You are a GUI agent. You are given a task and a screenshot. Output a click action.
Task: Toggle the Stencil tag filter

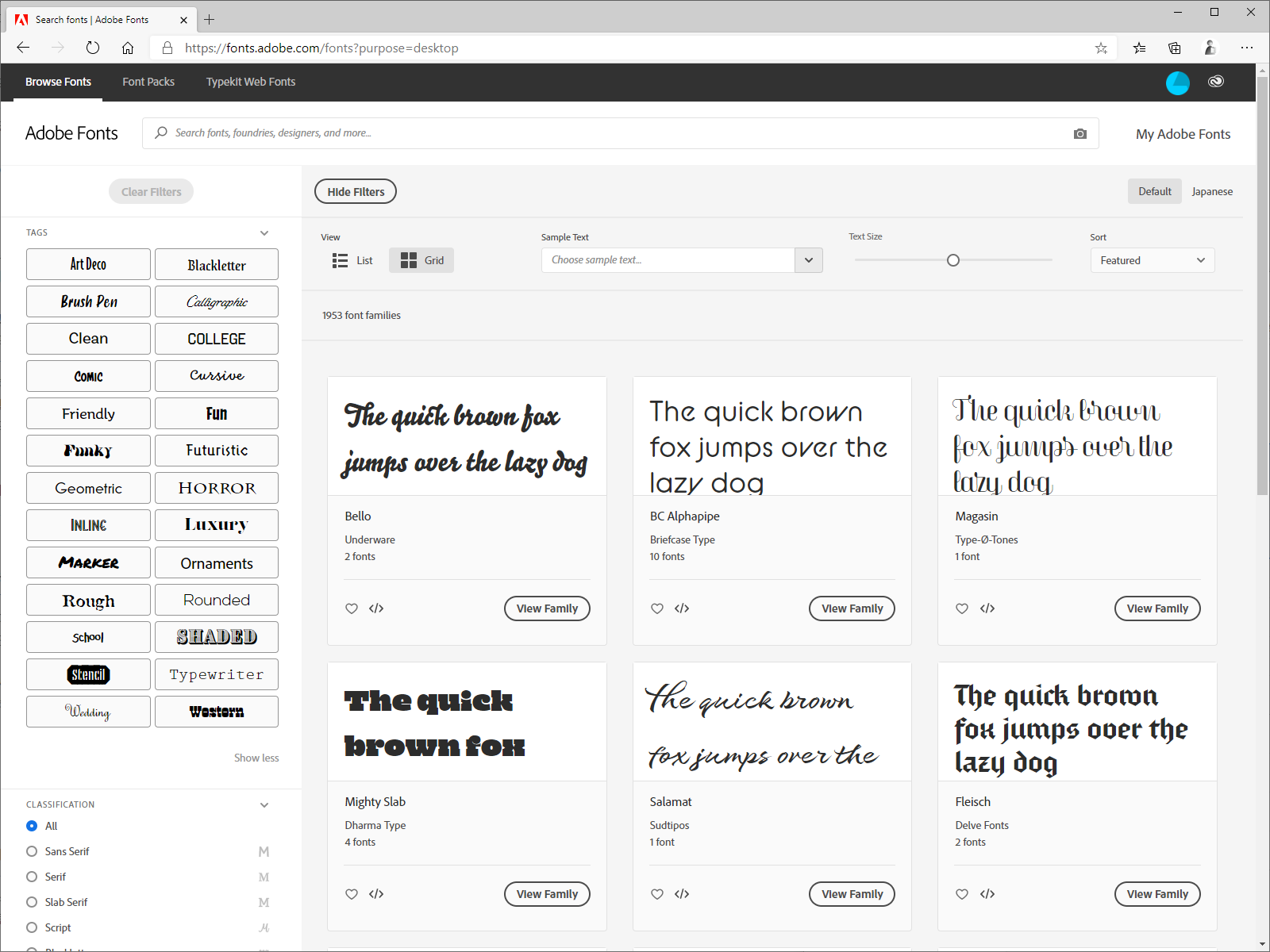(x=88, y=674)
